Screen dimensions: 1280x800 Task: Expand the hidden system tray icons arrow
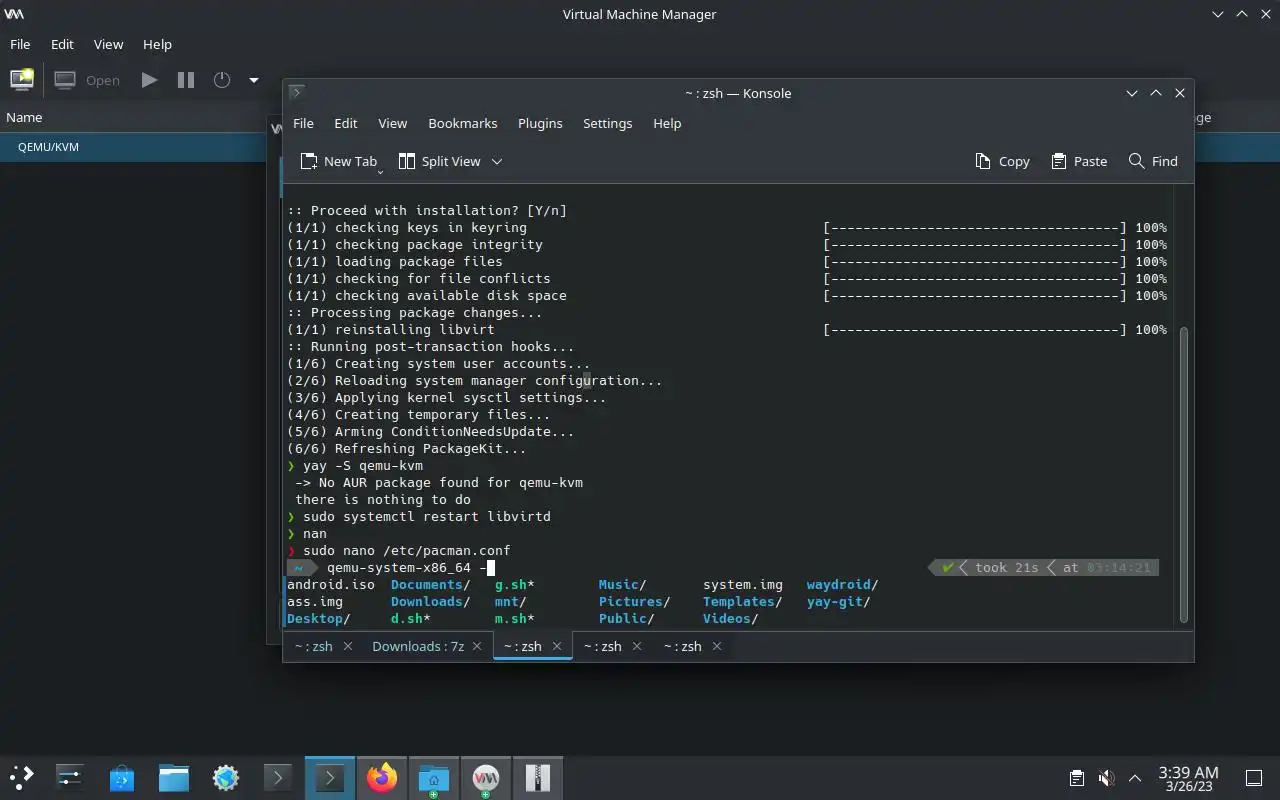pos(1135,777)
